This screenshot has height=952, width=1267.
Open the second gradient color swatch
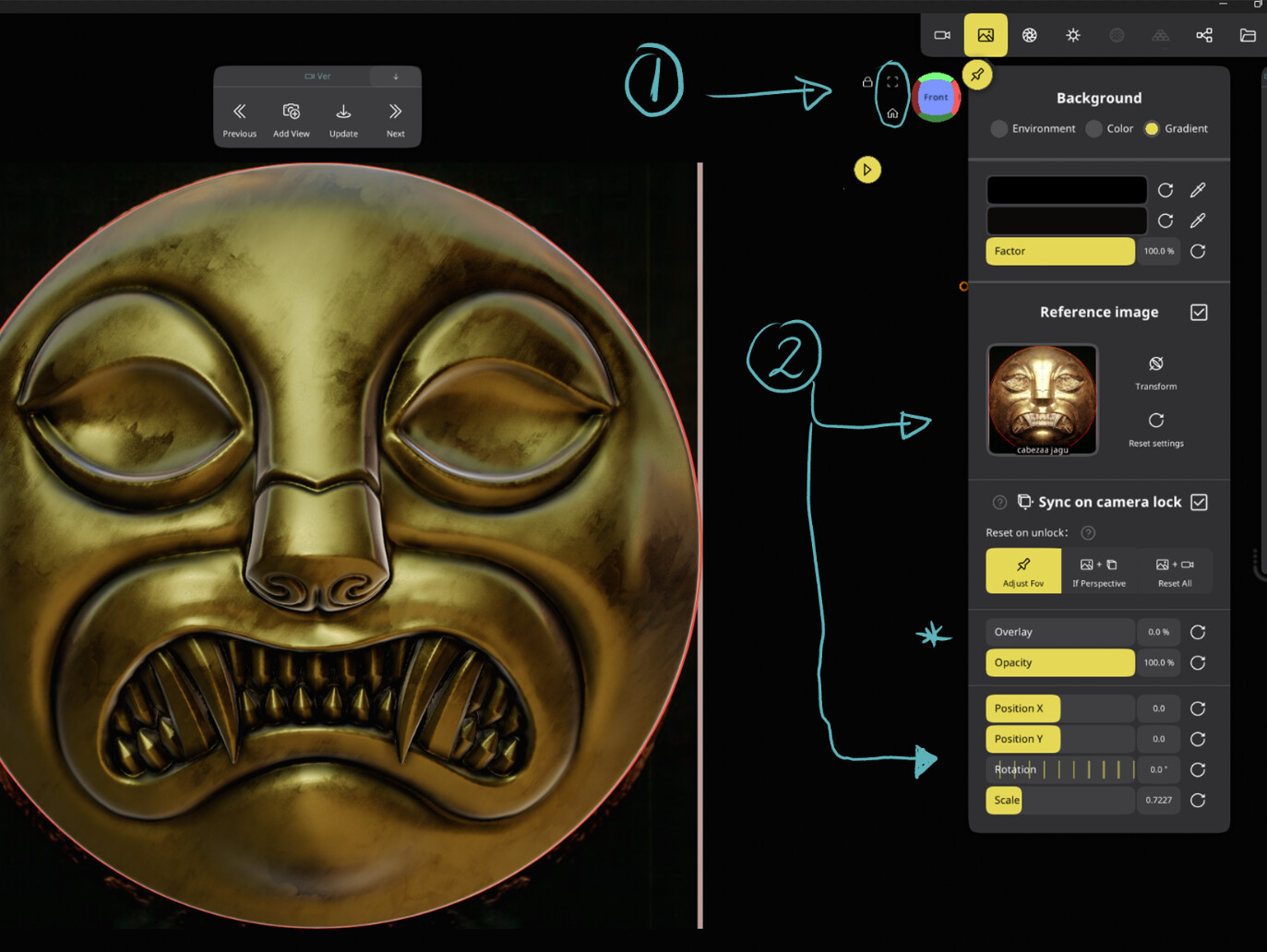point(1067,220)
